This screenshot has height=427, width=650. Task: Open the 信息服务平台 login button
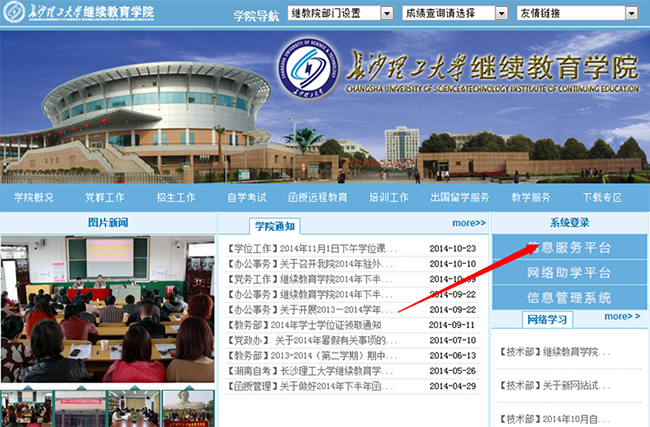[569, 247]
